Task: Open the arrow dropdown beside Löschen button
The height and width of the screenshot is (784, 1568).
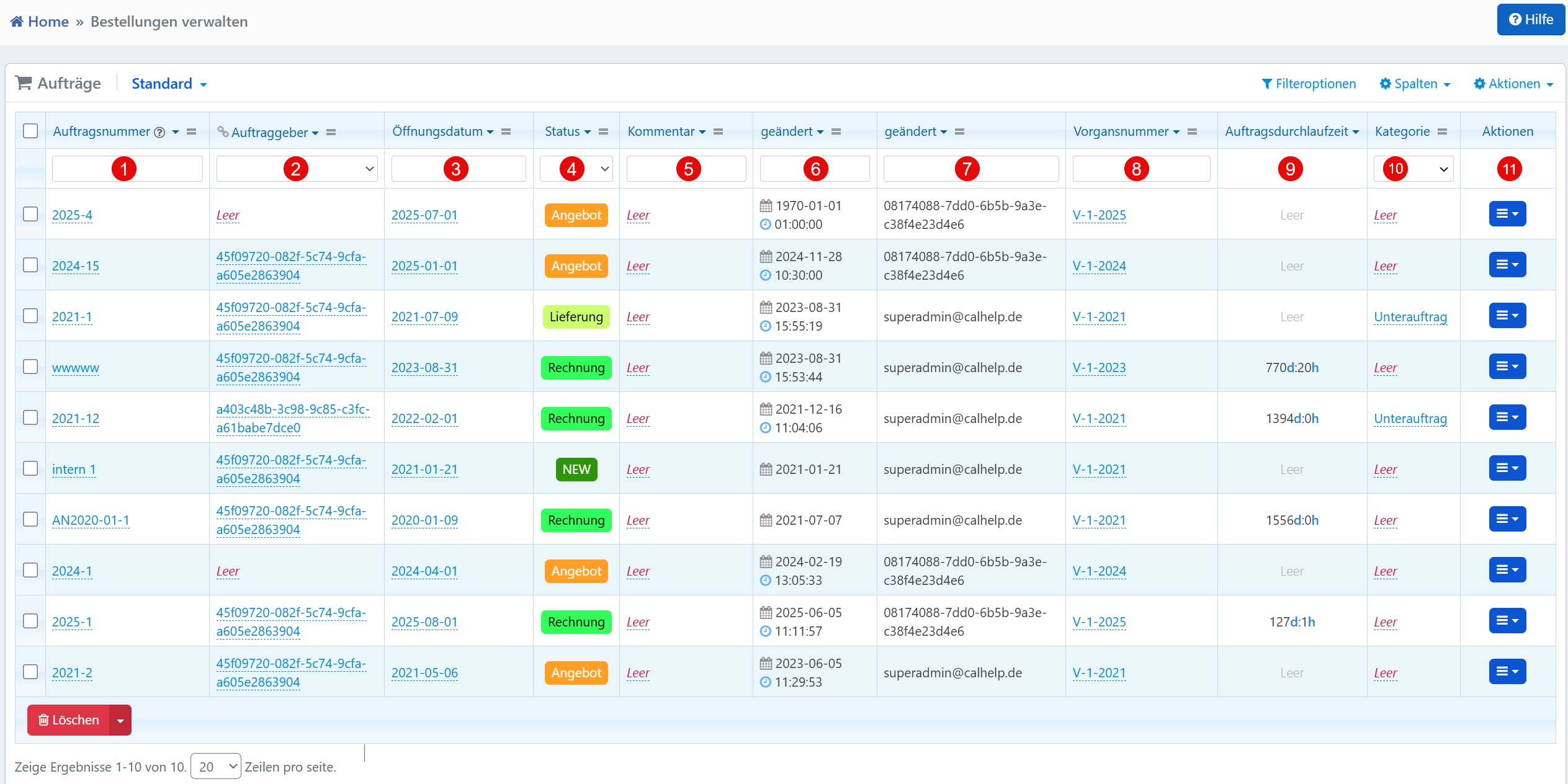Action: coord(120,720)
